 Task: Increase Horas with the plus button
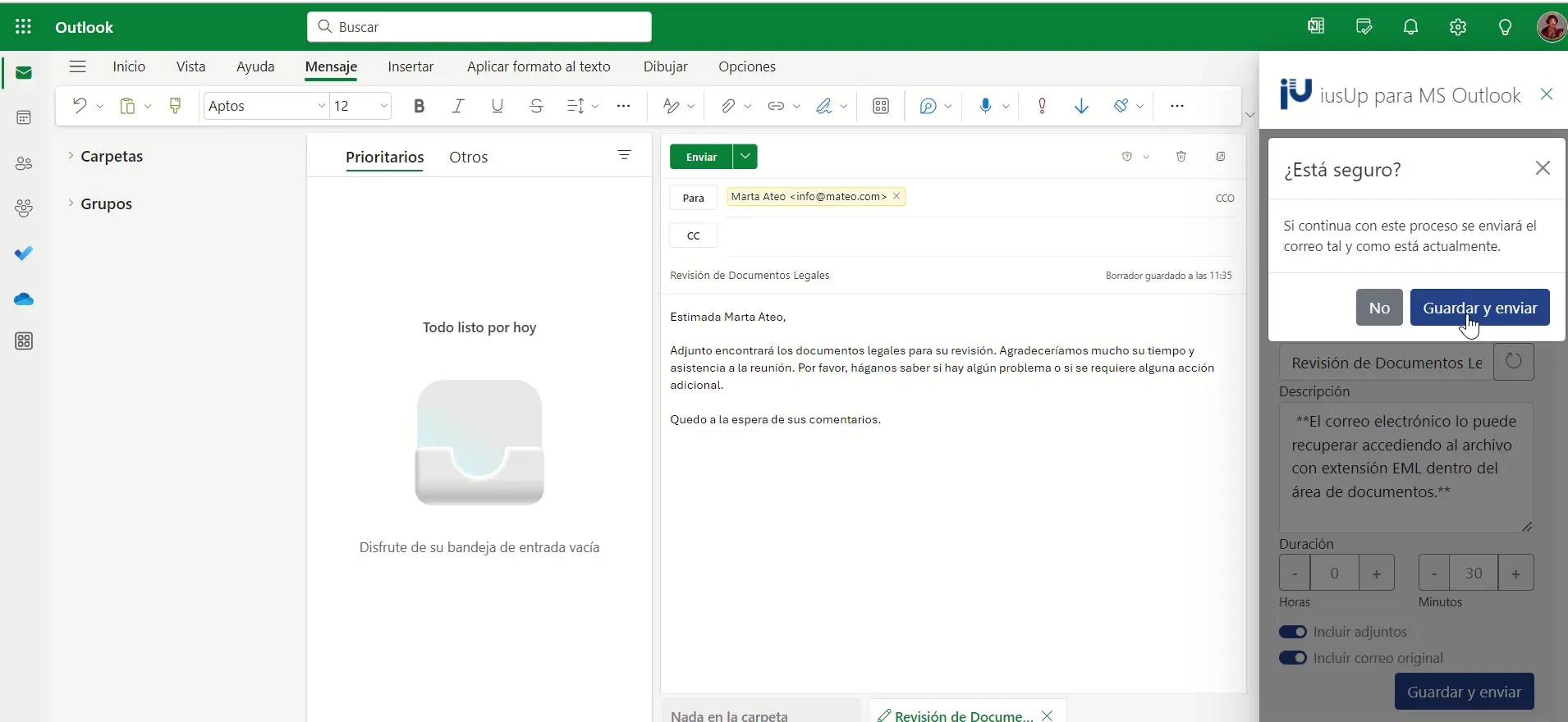[x=1377, y=573]
